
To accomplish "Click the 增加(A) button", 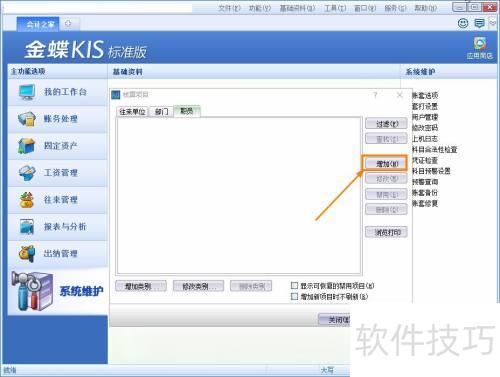I will pyautogui.click(x=386, y=164).
